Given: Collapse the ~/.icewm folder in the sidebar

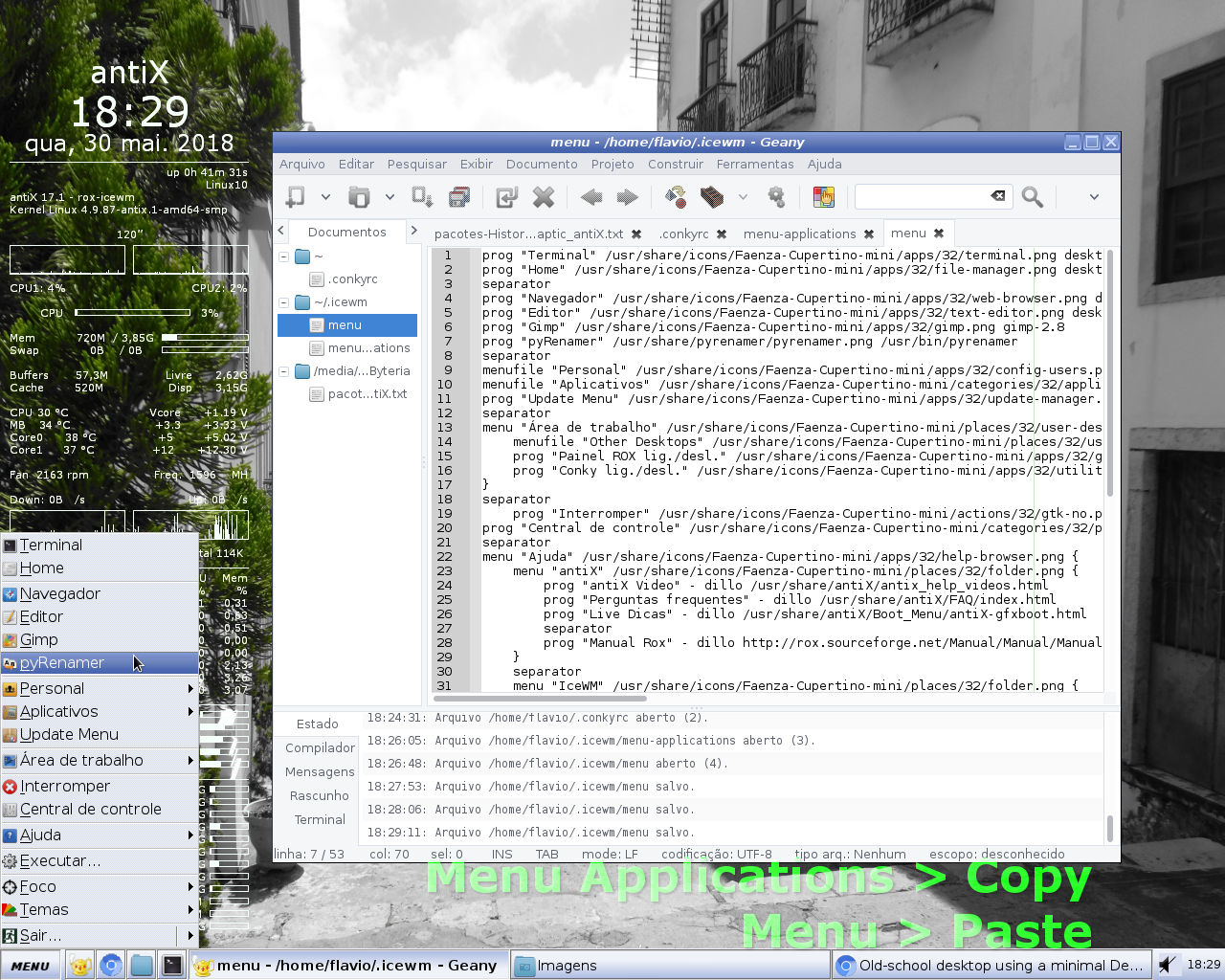Looking at the screenshot, I should [282, 301].
